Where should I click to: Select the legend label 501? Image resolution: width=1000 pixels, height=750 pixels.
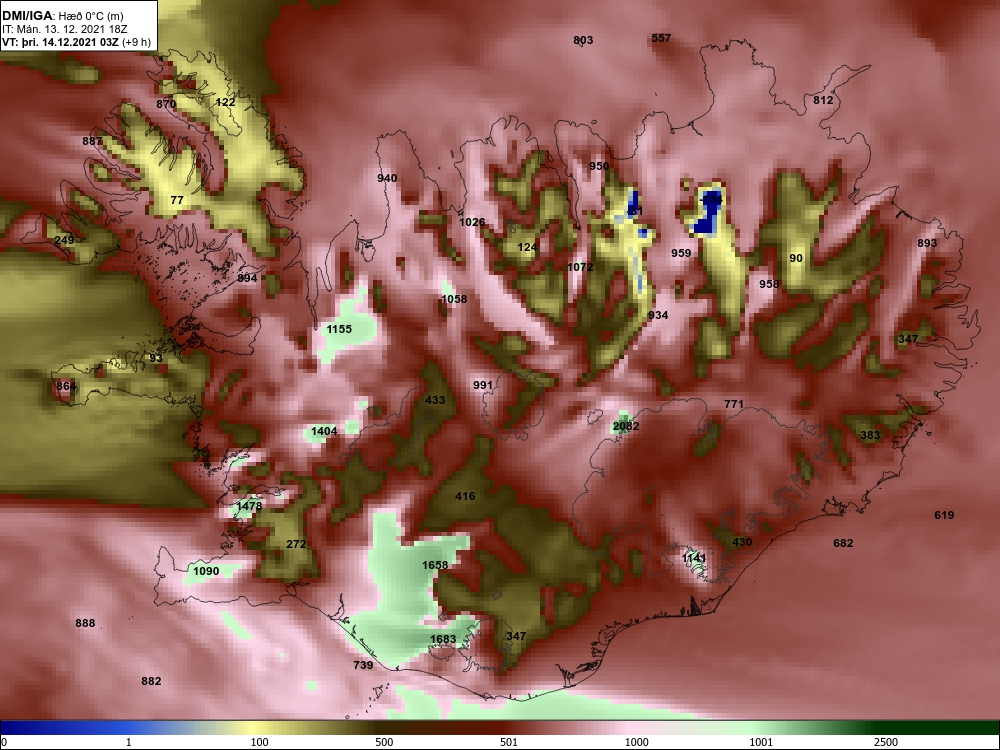point(509,742)
